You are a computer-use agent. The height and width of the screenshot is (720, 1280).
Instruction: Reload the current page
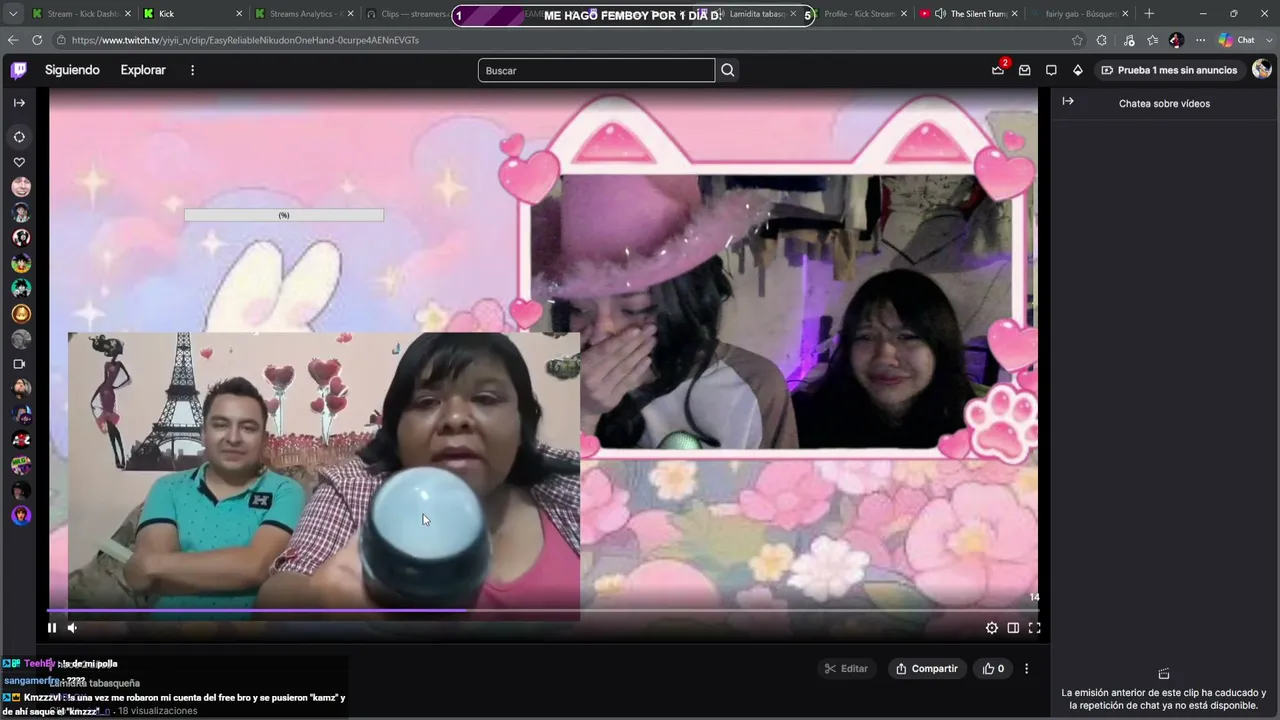click(37, 40)
